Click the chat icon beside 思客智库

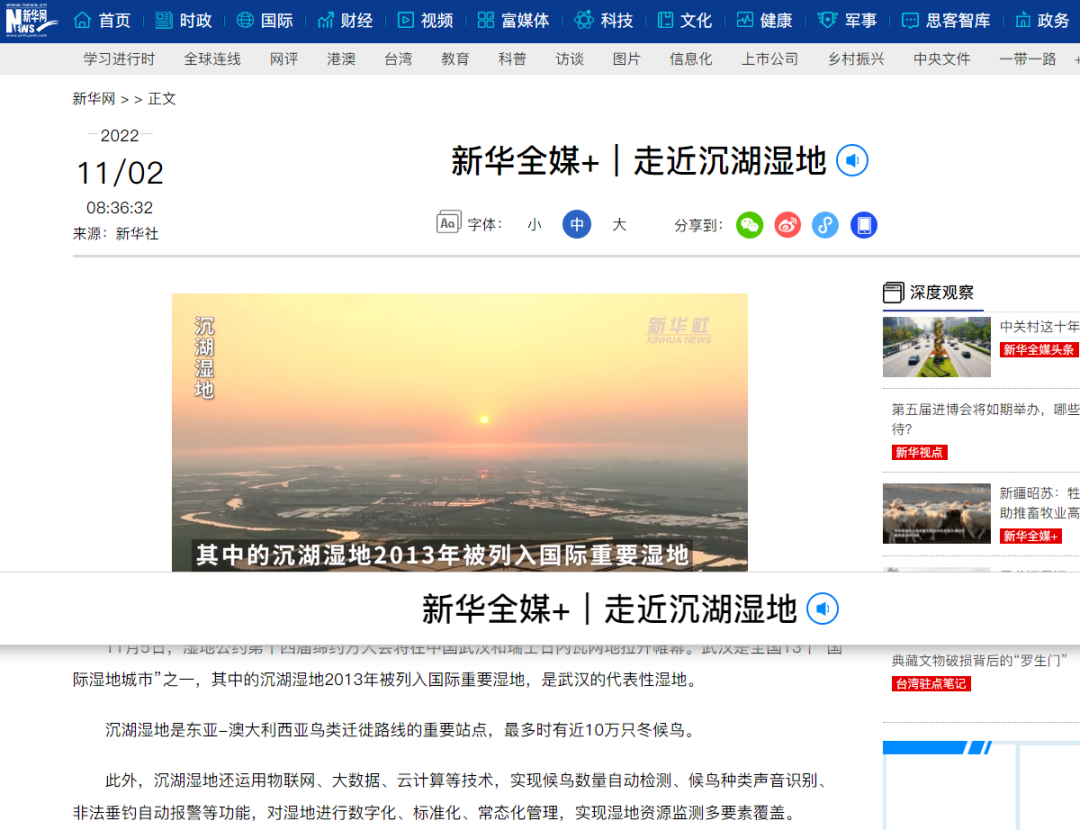[x=910, y=21]
